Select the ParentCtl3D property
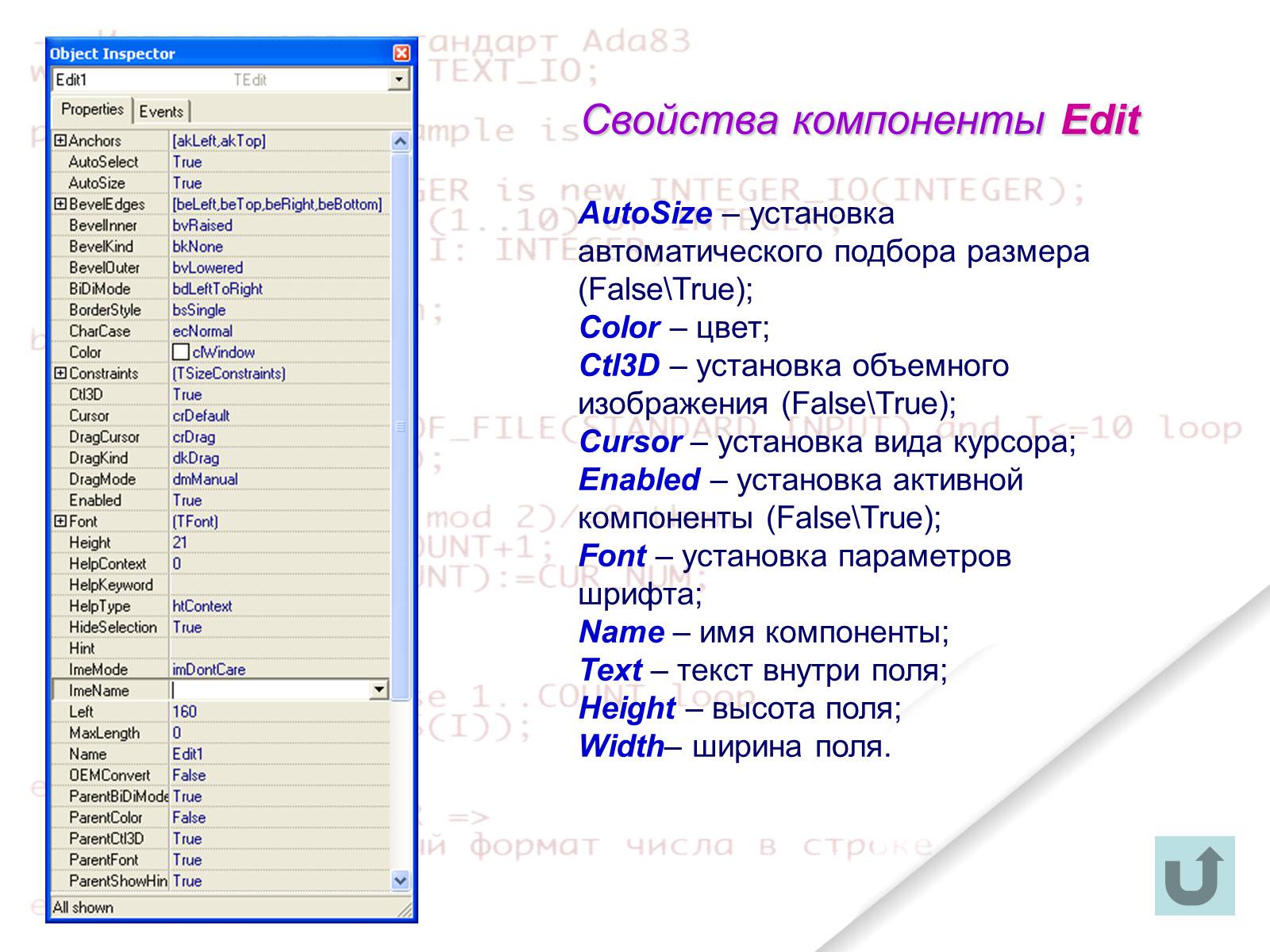 point(106,839)
